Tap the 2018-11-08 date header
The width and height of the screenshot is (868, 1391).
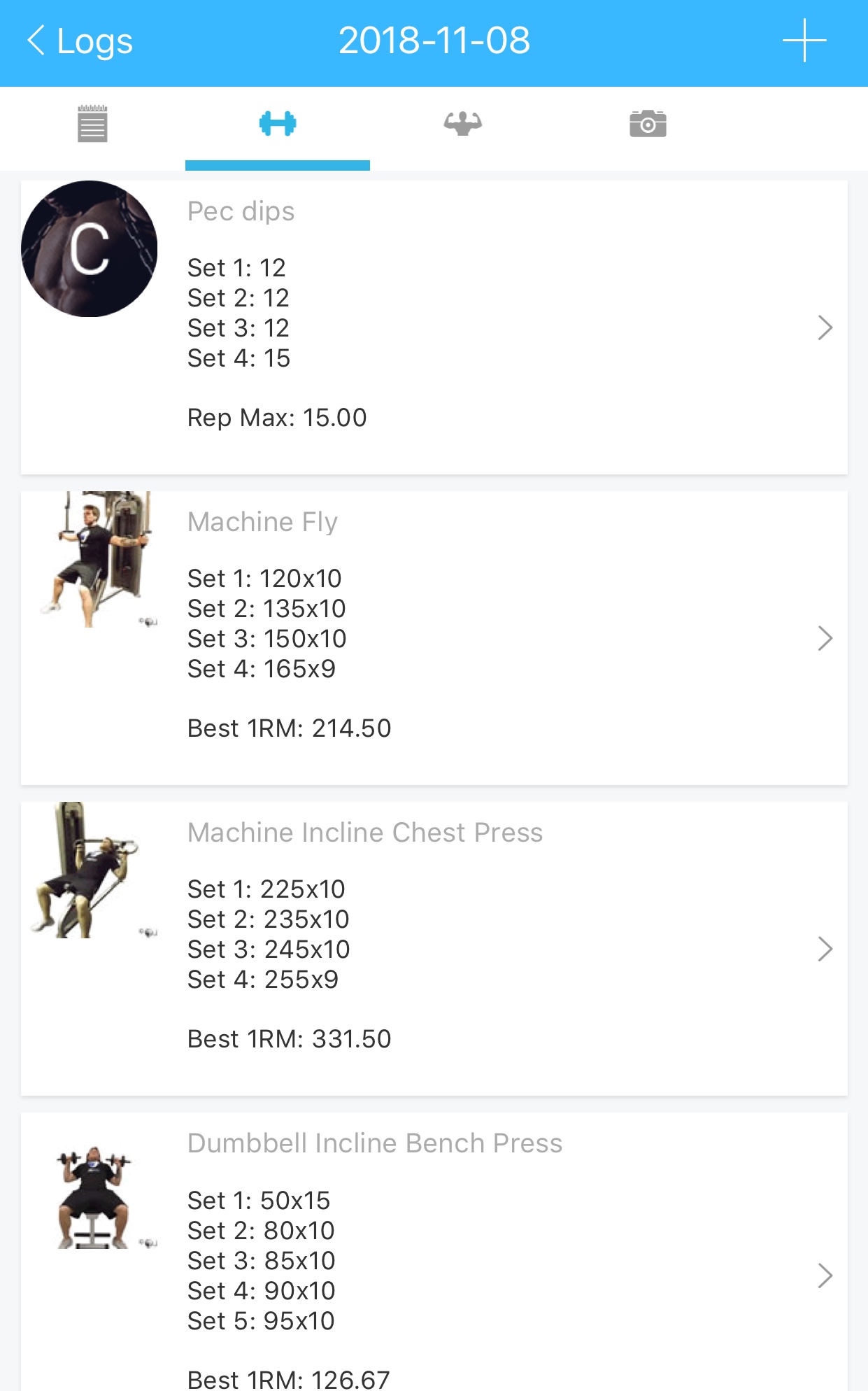click(x=434, y=41)
